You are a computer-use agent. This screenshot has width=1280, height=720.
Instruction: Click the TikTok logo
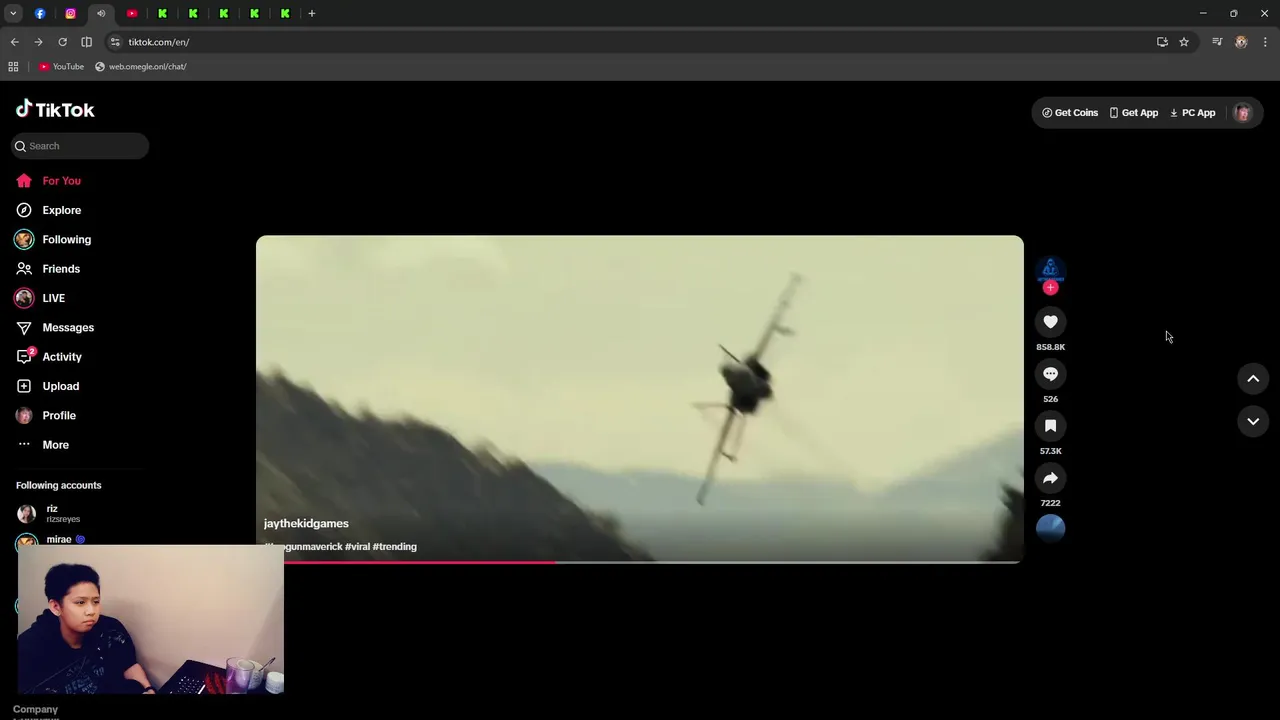55,109
